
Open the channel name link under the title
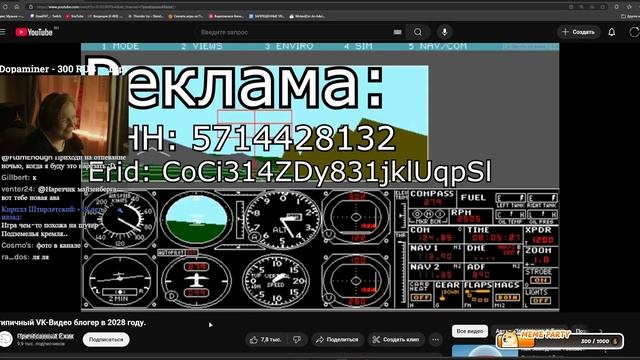coord(45,336)
